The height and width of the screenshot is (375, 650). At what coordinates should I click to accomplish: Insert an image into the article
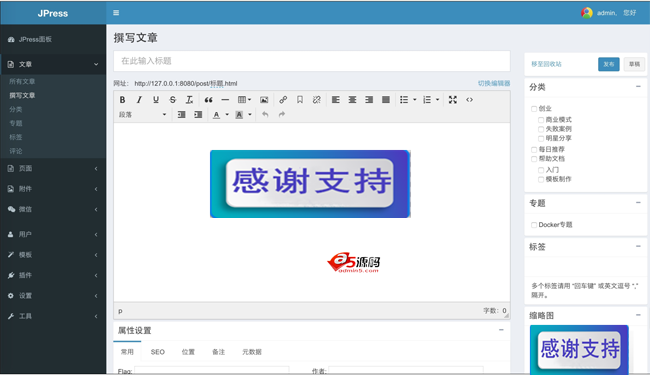coord(264,100)
